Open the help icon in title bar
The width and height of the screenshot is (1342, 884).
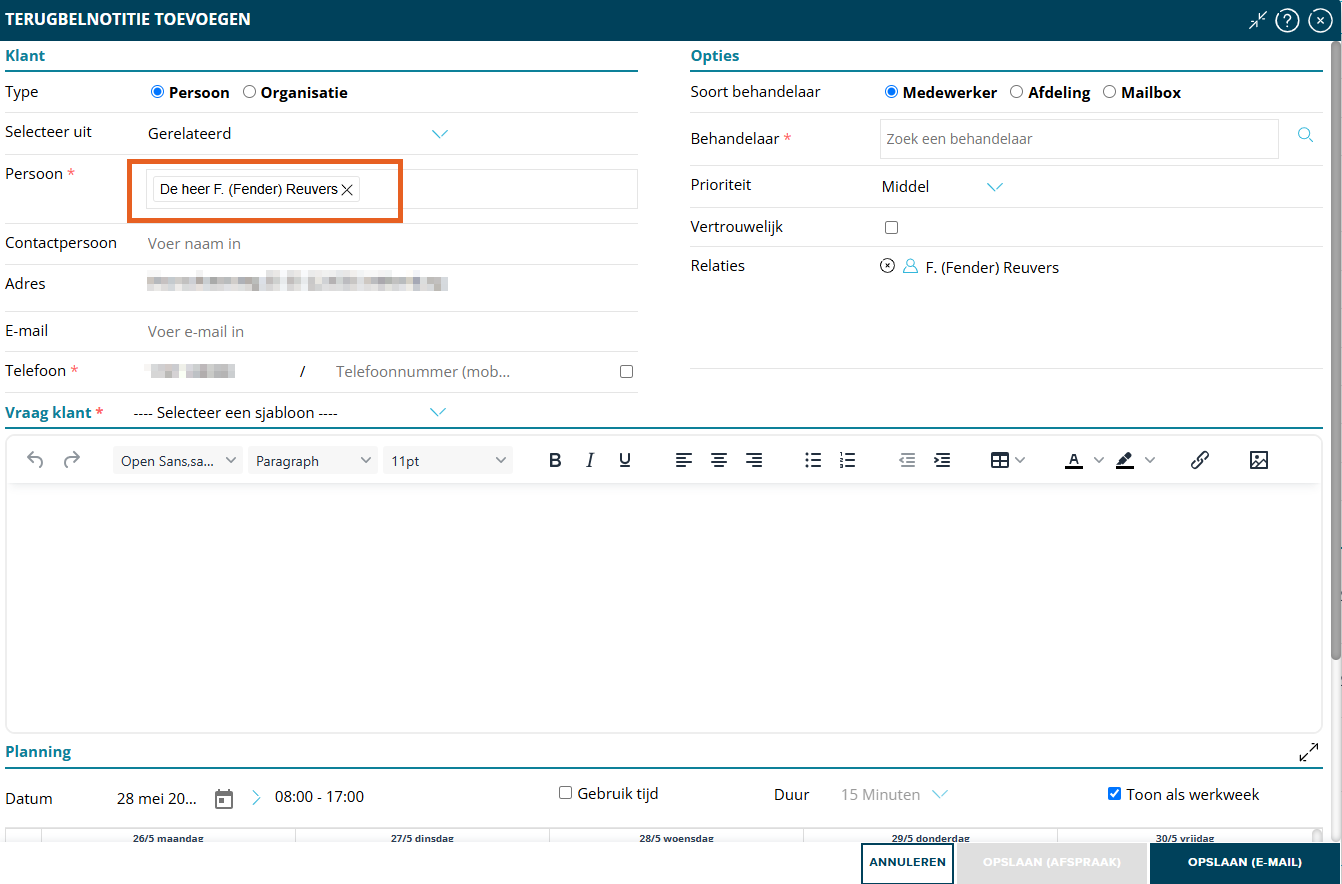click(1288, 20)
